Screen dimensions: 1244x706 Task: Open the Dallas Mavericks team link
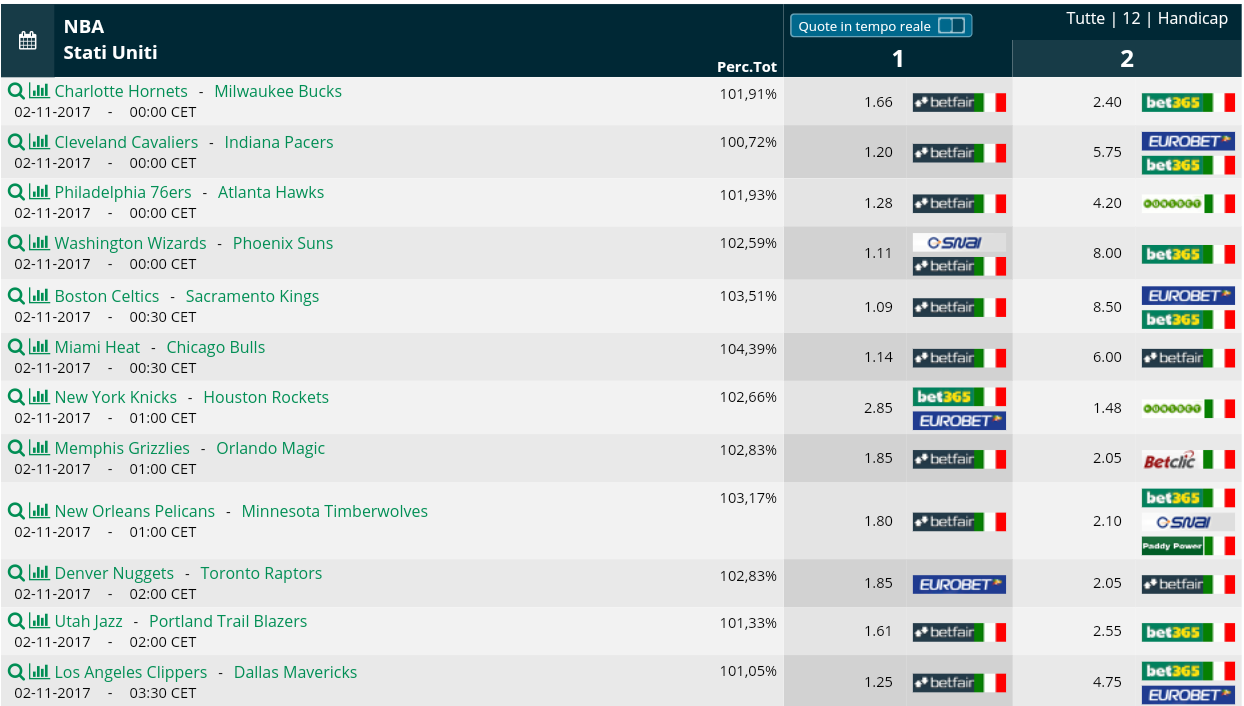(295, 672)
